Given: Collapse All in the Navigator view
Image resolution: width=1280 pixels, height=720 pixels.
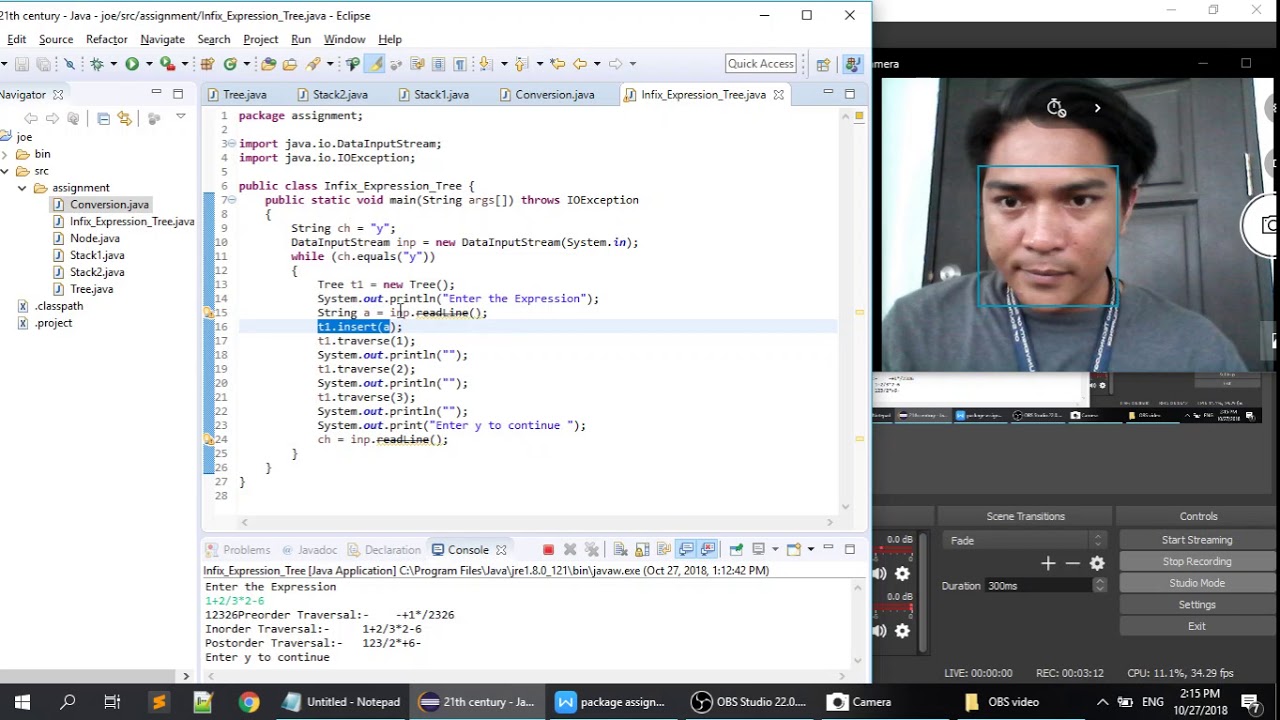Looking at the screenshot, I should tap(103, 118).
